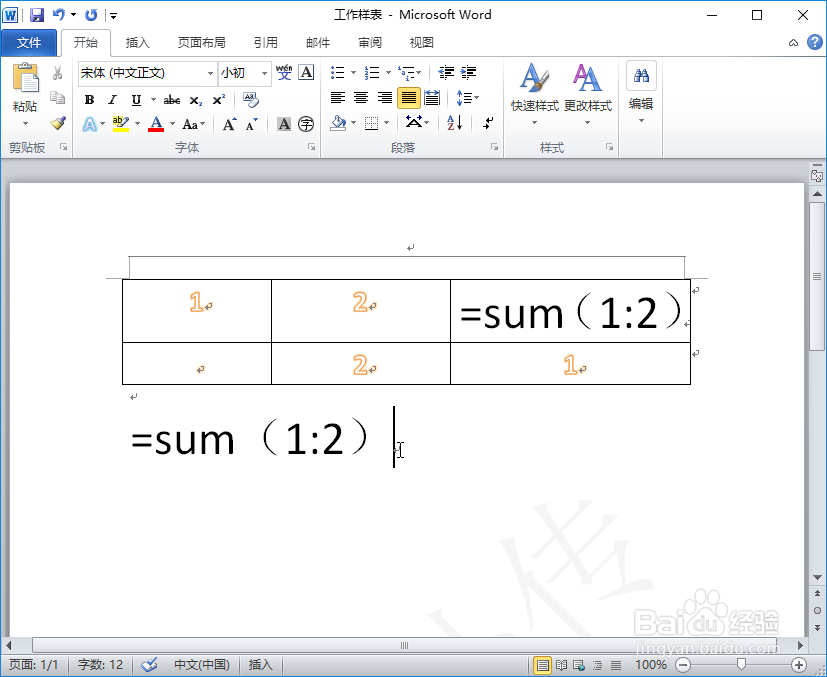Open the font size dropdown 小初
The image size is (827, 677).
(x=265, y=73)
